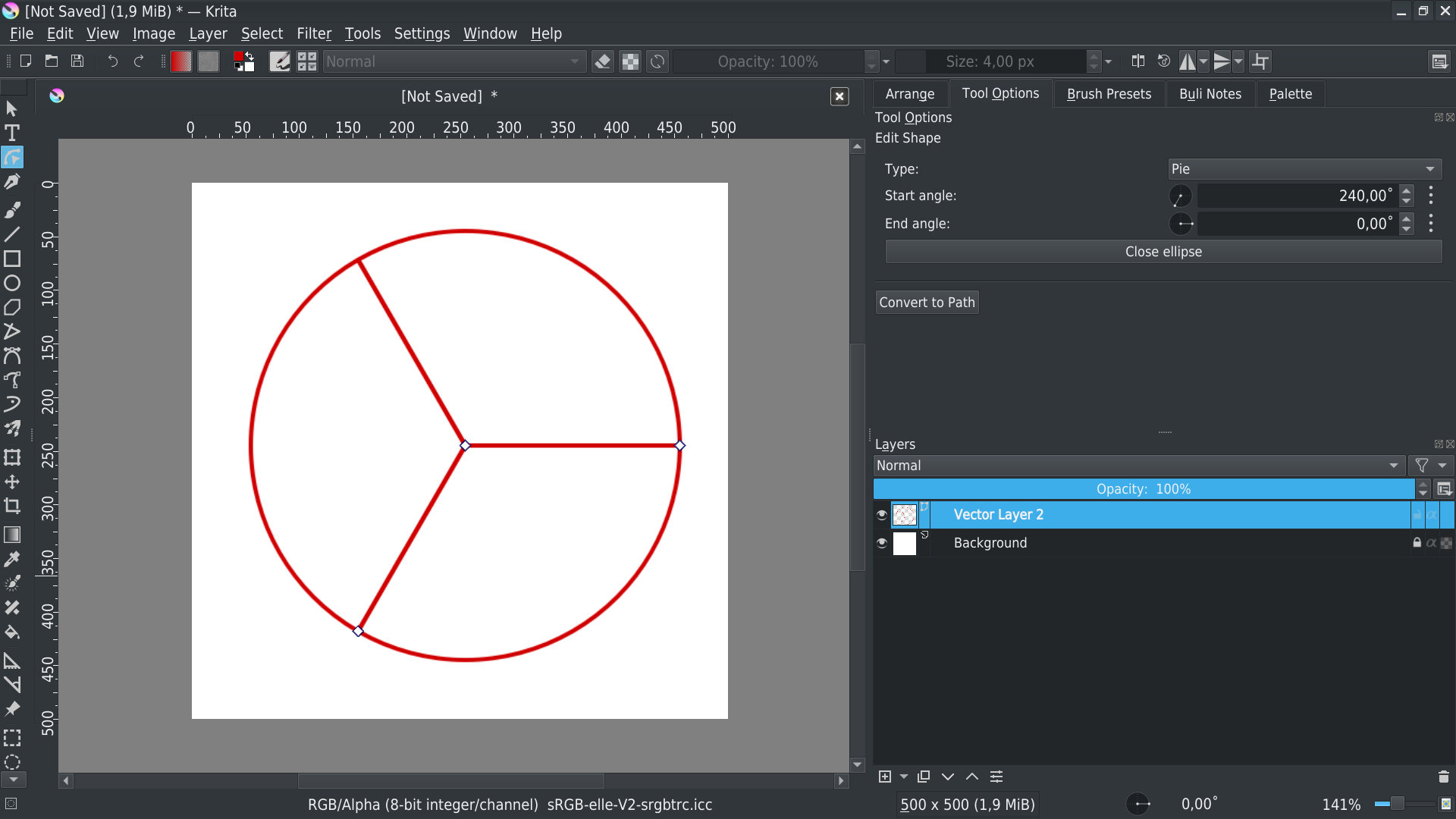1456x819 pixels.
Task: Toggle preserve alpha button in toolbar
Action: click(x=630, y=61)
